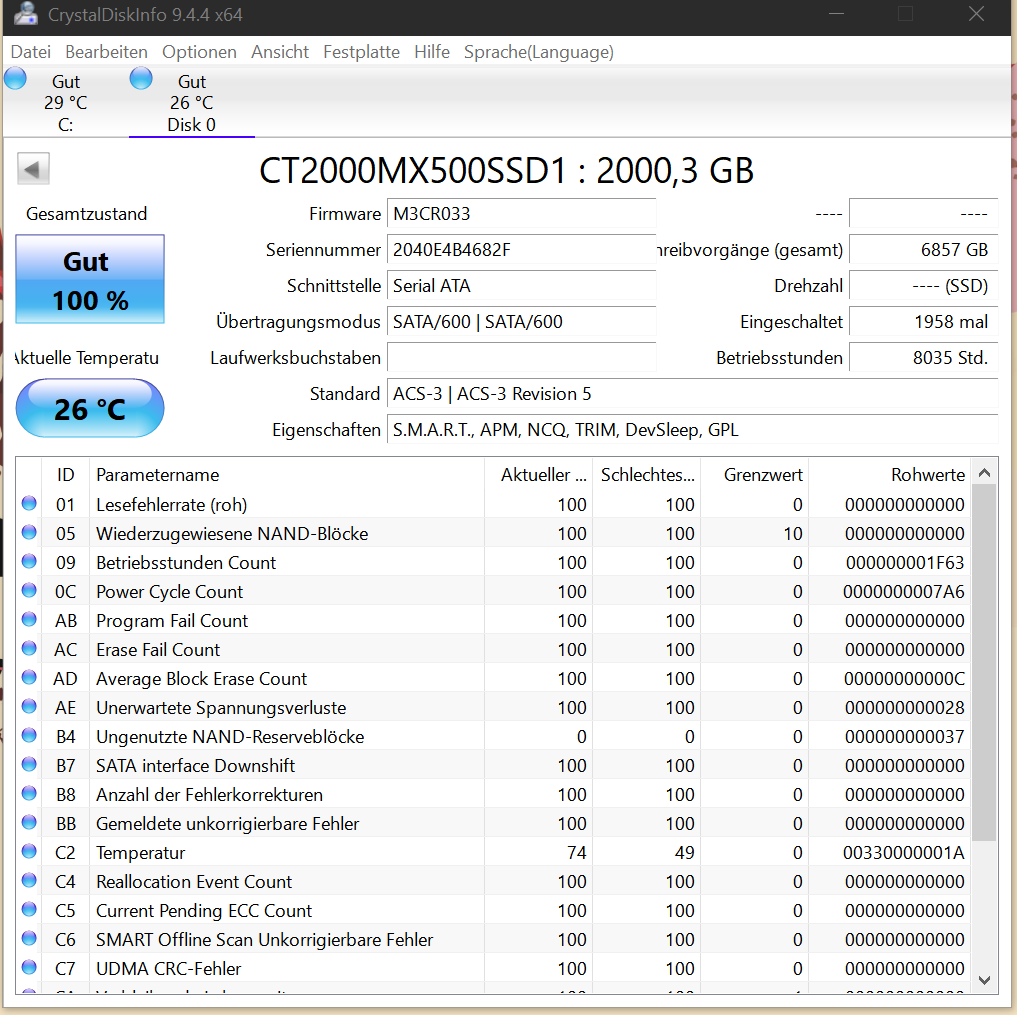Click the scroll up arrow of attribute list
The image size is (1017, 1015).
(x=984, y=473)
